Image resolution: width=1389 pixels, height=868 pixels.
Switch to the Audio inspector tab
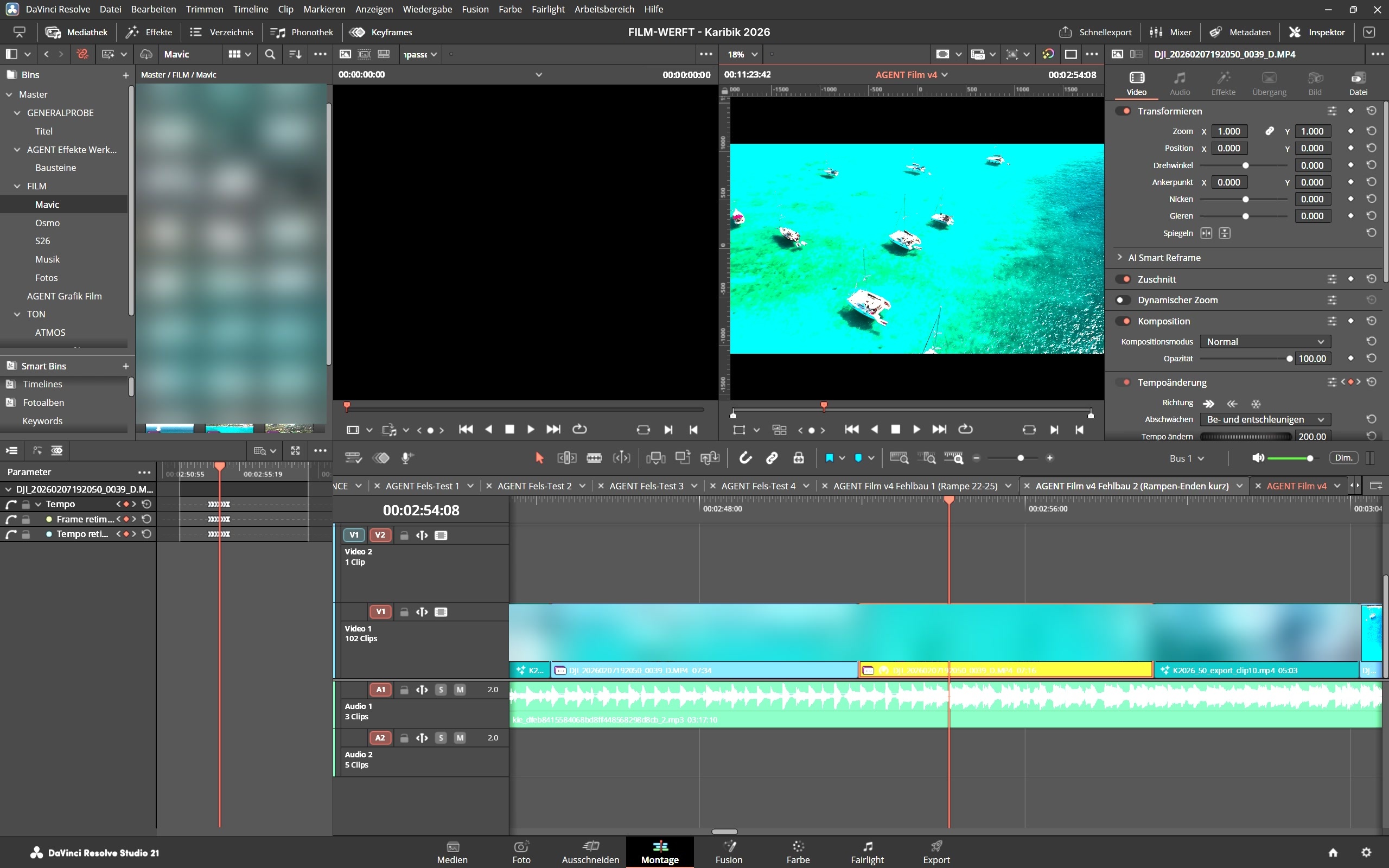coord(1180,83)
